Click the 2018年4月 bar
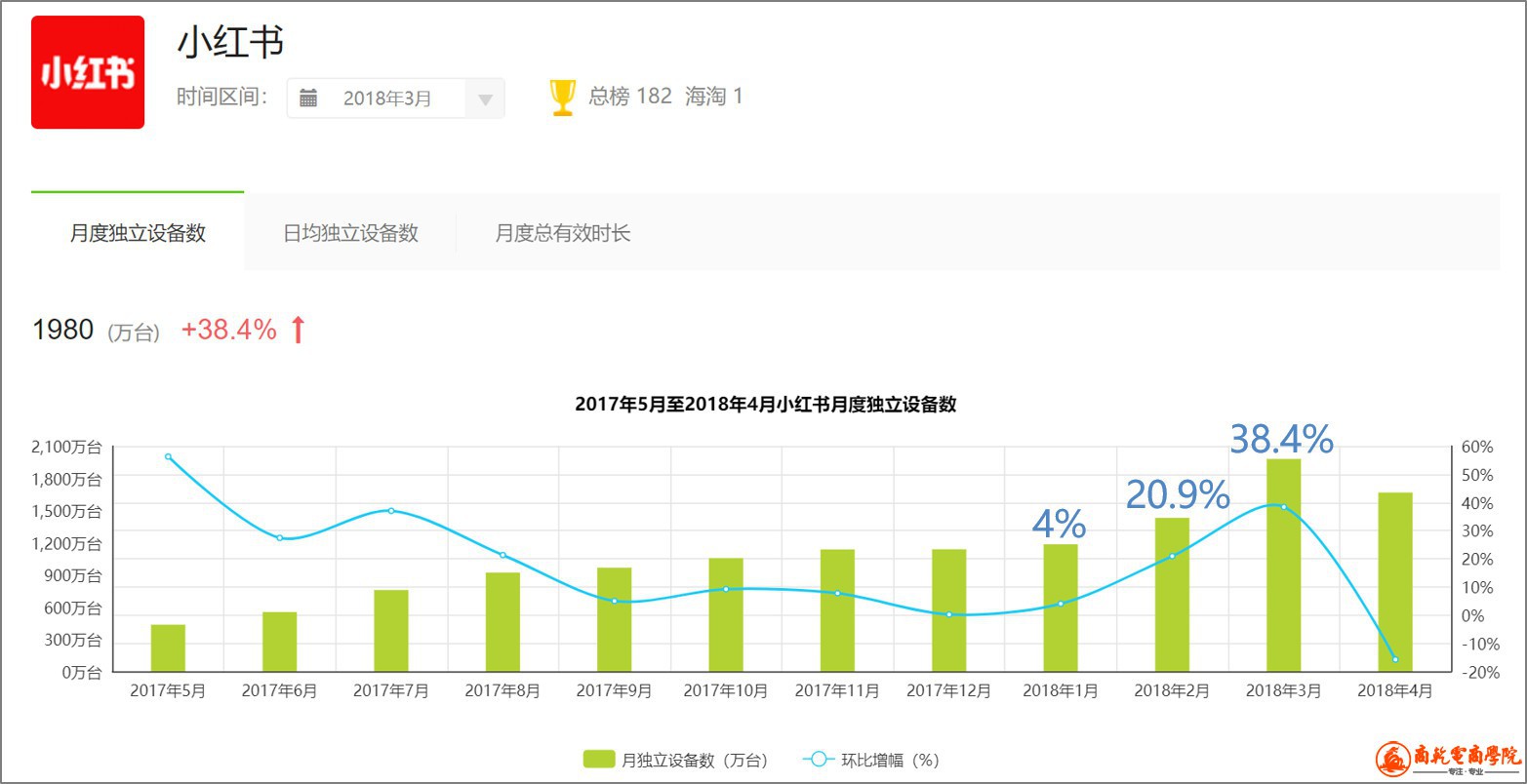Viewport: 1527px width, 784px height. click(x=1395, y=582)
